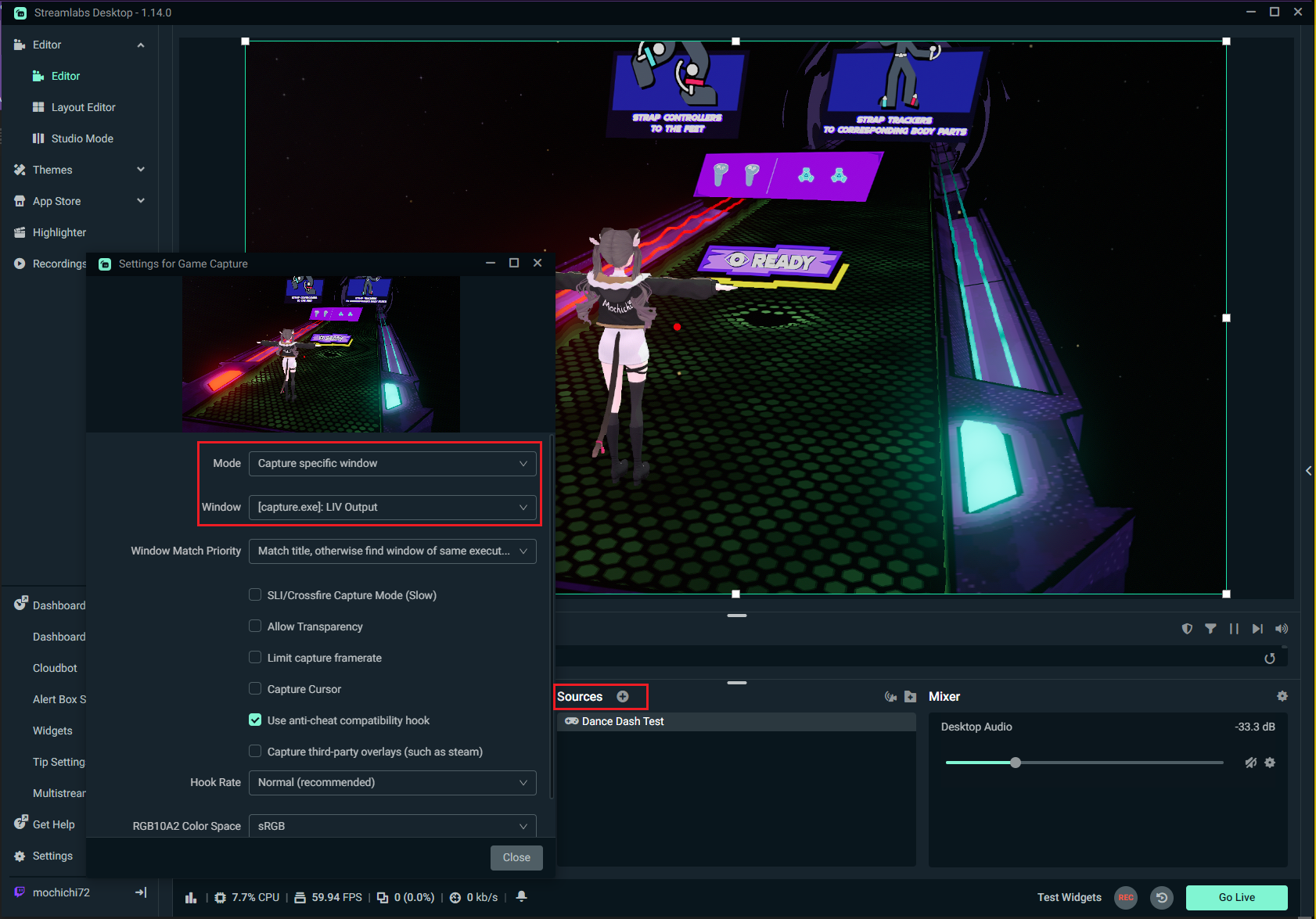
Task: Open performance metrics bar chart icon
Action: coord(191,897)
